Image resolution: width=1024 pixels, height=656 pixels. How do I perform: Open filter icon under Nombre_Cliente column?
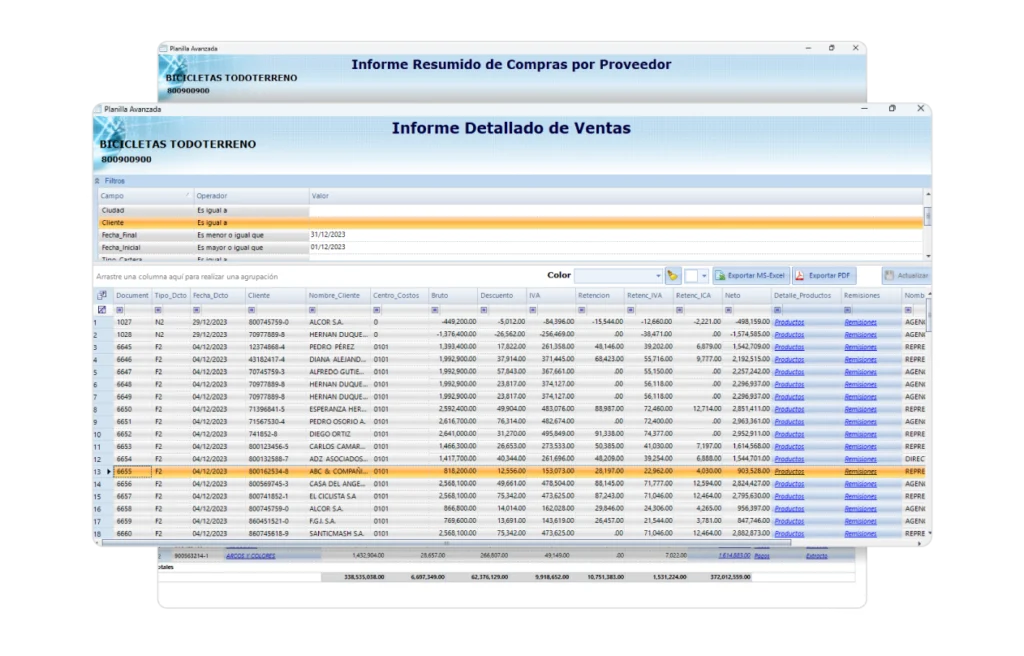312,310
